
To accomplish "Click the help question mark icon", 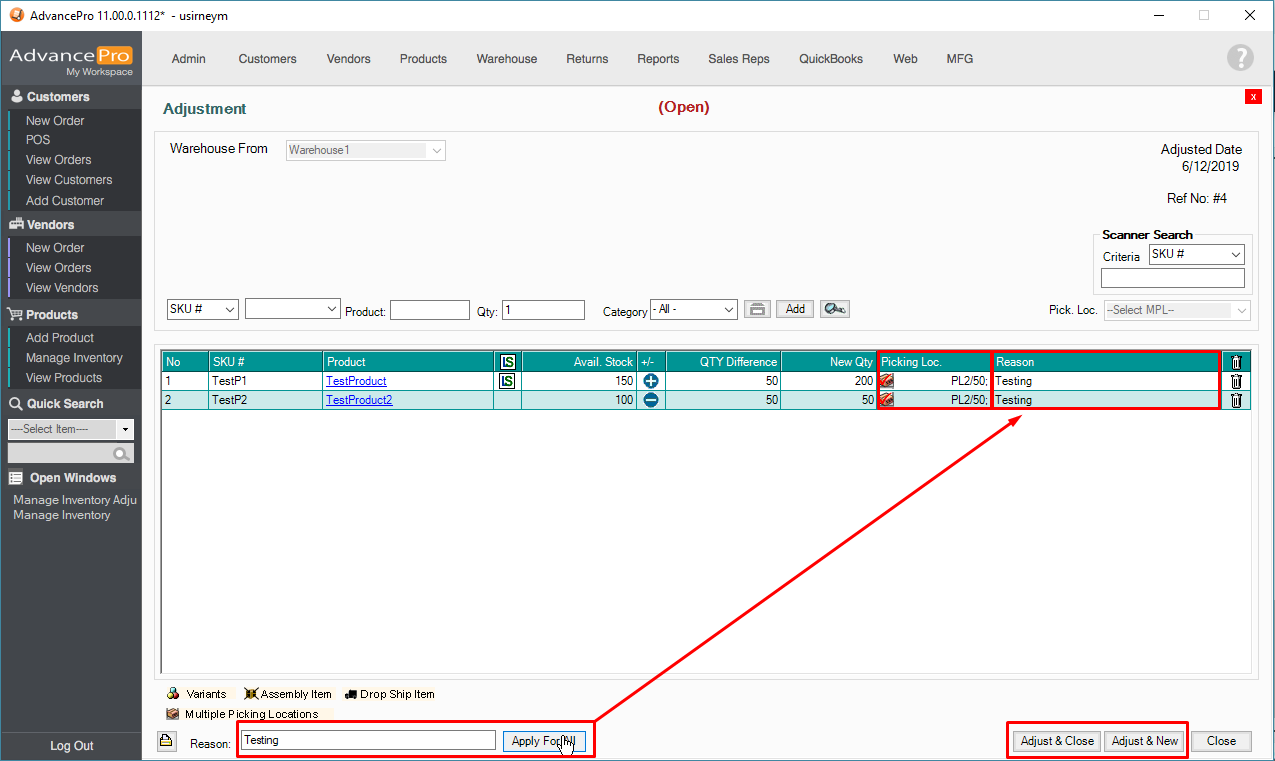I will click(x=1240, y=58).
